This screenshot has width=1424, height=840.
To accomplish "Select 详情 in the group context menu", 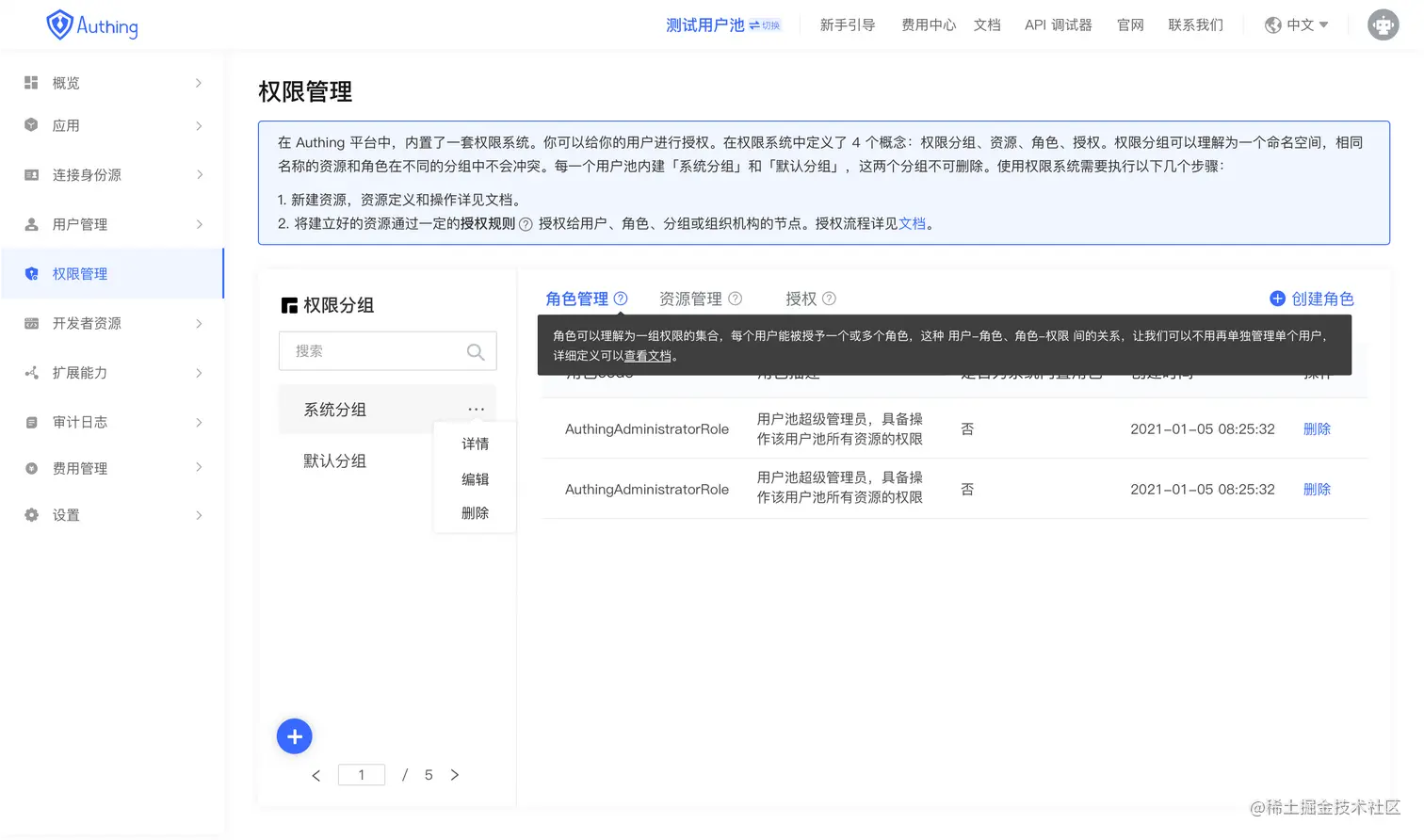I will coord(476,444).
